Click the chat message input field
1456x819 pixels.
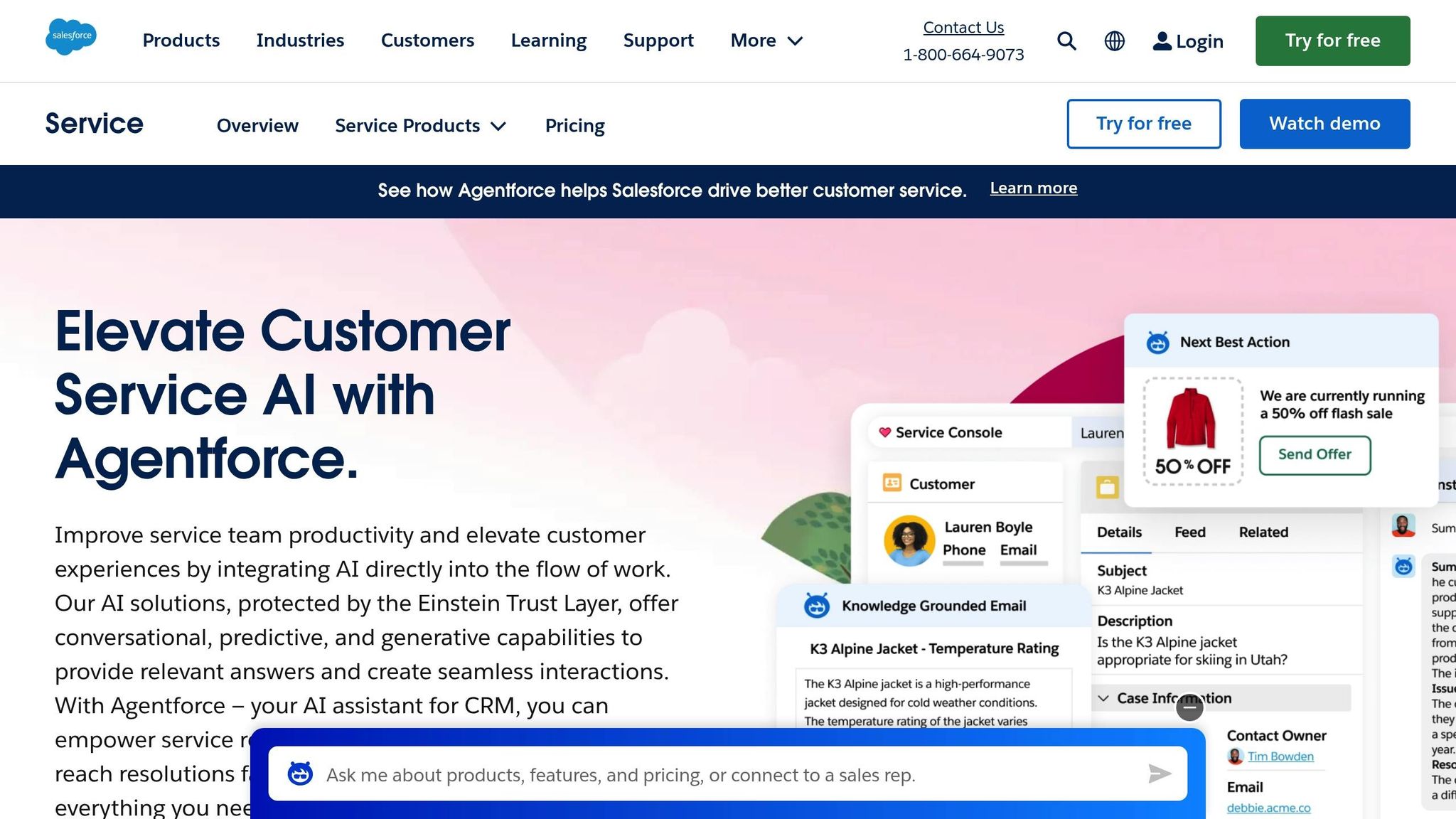(728, 773)
